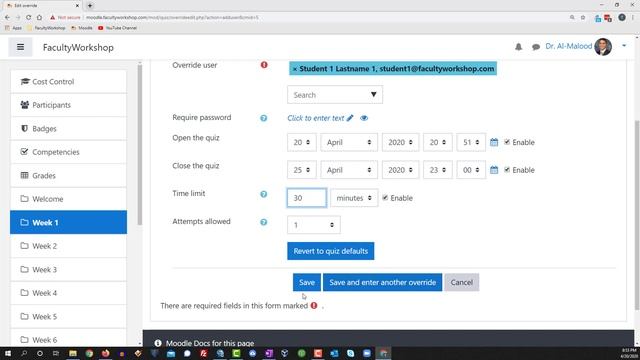This screenshot has width=640, height=360.
Task: Open Grades in sidebar
Action: (69, 176)
